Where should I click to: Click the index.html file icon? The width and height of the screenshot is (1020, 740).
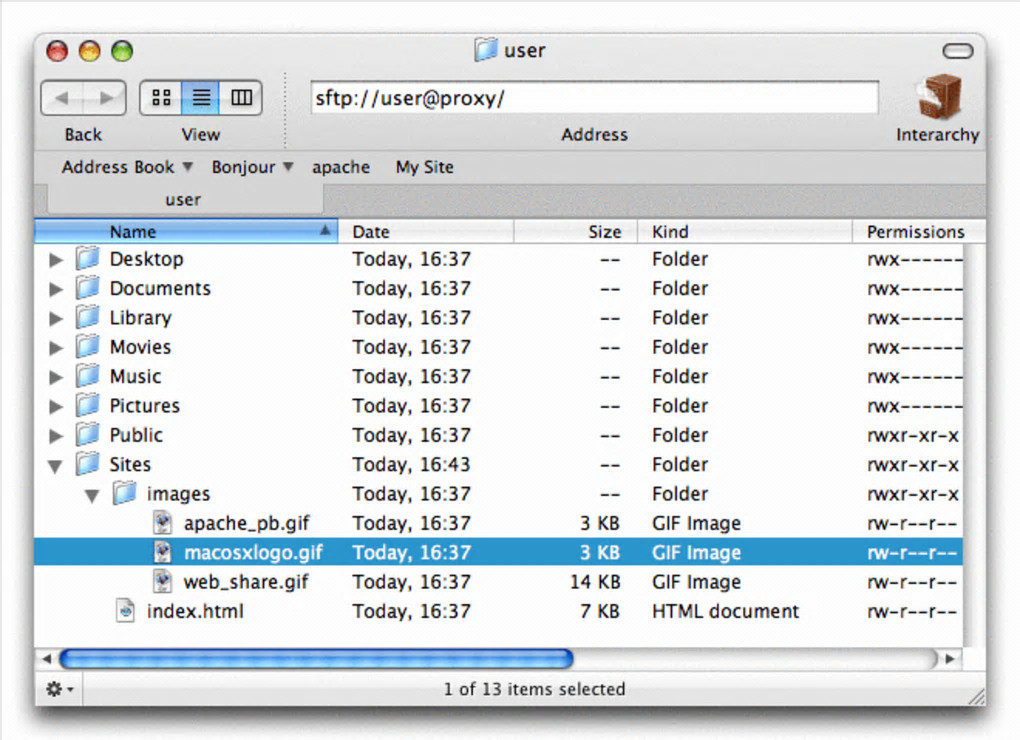[x=126, y=611]
